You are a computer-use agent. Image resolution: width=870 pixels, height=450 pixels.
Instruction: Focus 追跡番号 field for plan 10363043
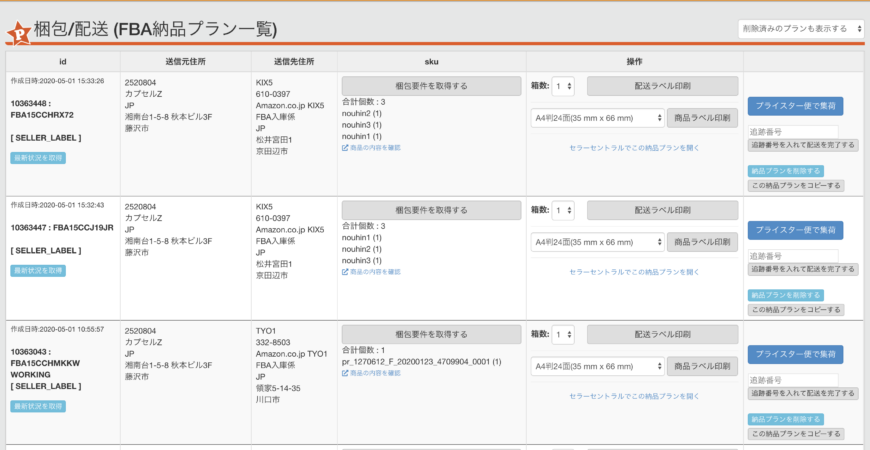793,381
